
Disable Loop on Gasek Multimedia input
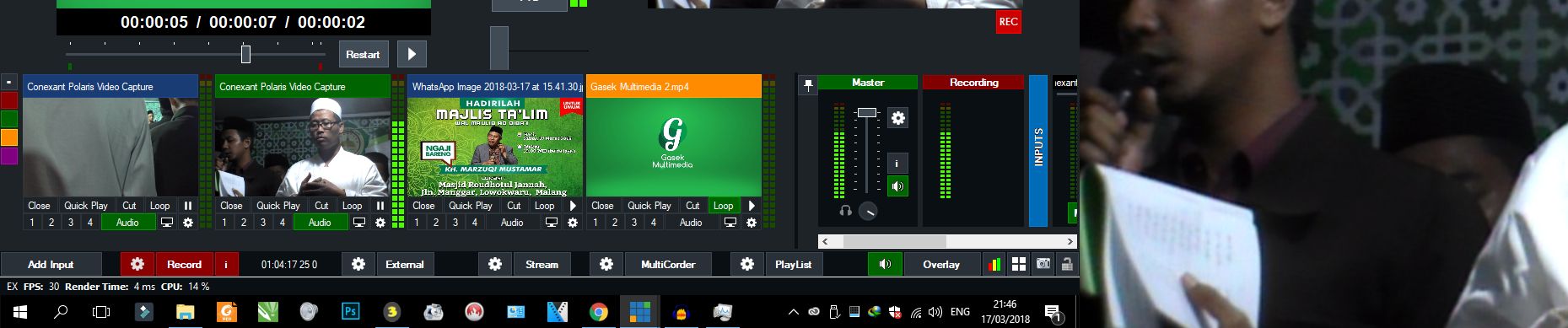724,206
